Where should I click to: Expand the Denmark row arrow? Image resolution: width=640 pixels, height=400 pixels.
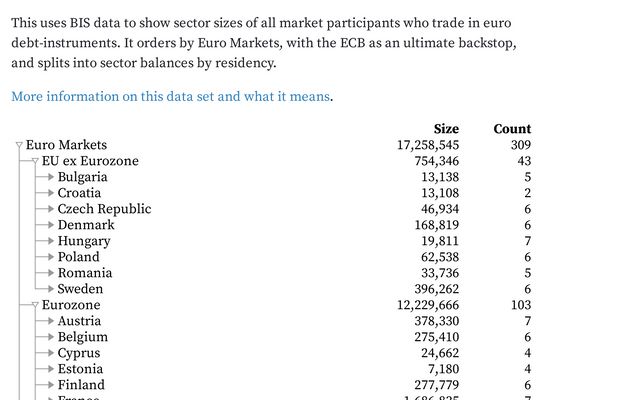pos(47,226)
